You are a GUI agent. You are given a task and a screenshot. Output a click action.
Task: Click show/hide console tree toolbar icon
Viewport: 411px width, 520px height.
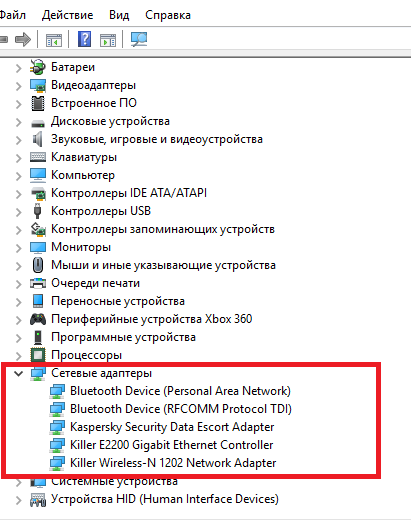point(54,40)
